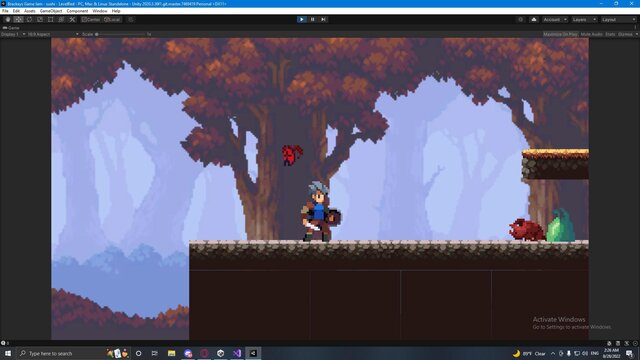
Task: Open the Edit menu
Action: coord(16,11)
